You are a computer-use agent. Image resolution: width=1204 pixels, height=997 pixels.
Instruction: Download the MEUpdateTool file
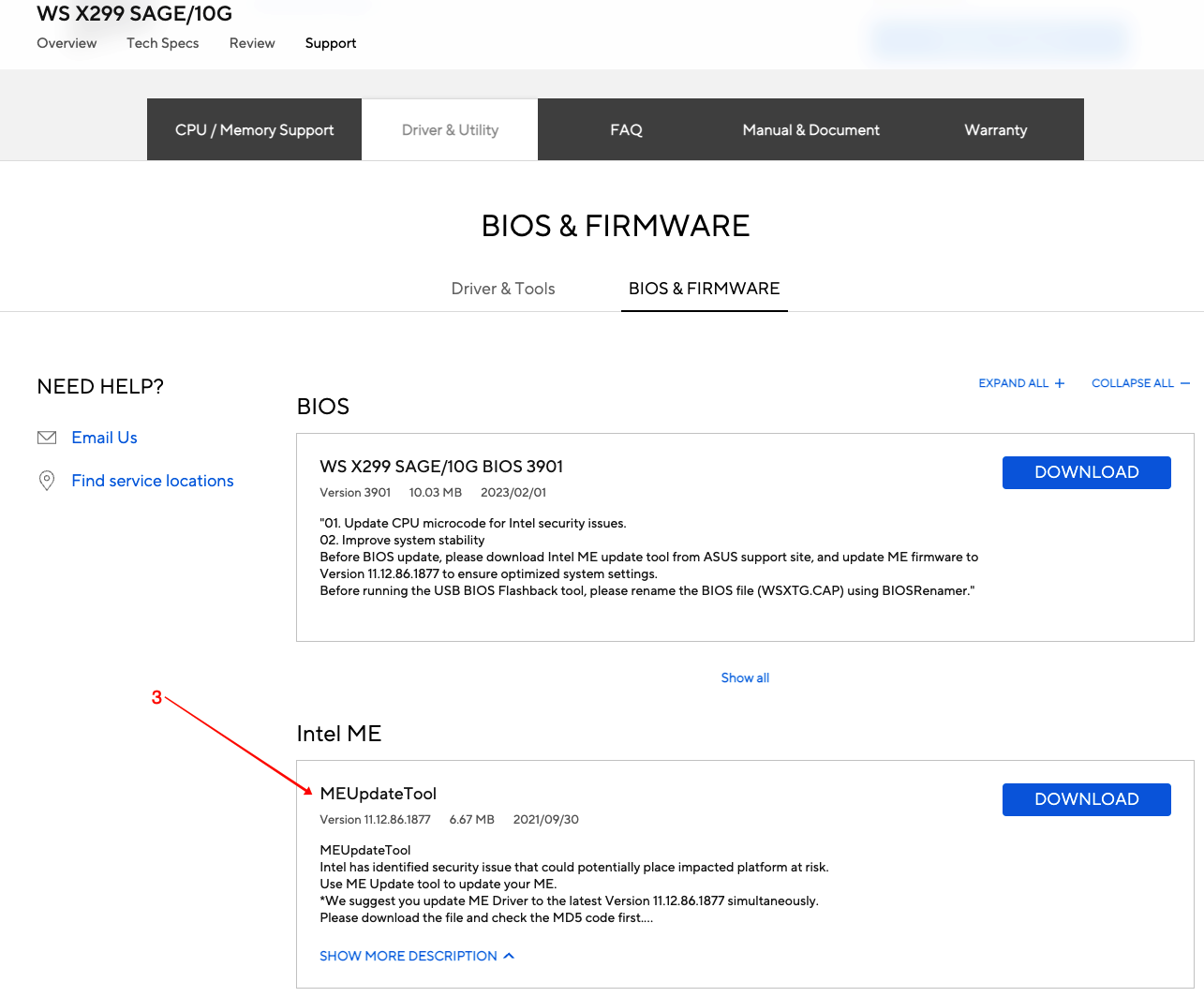tap(1086, 799)
